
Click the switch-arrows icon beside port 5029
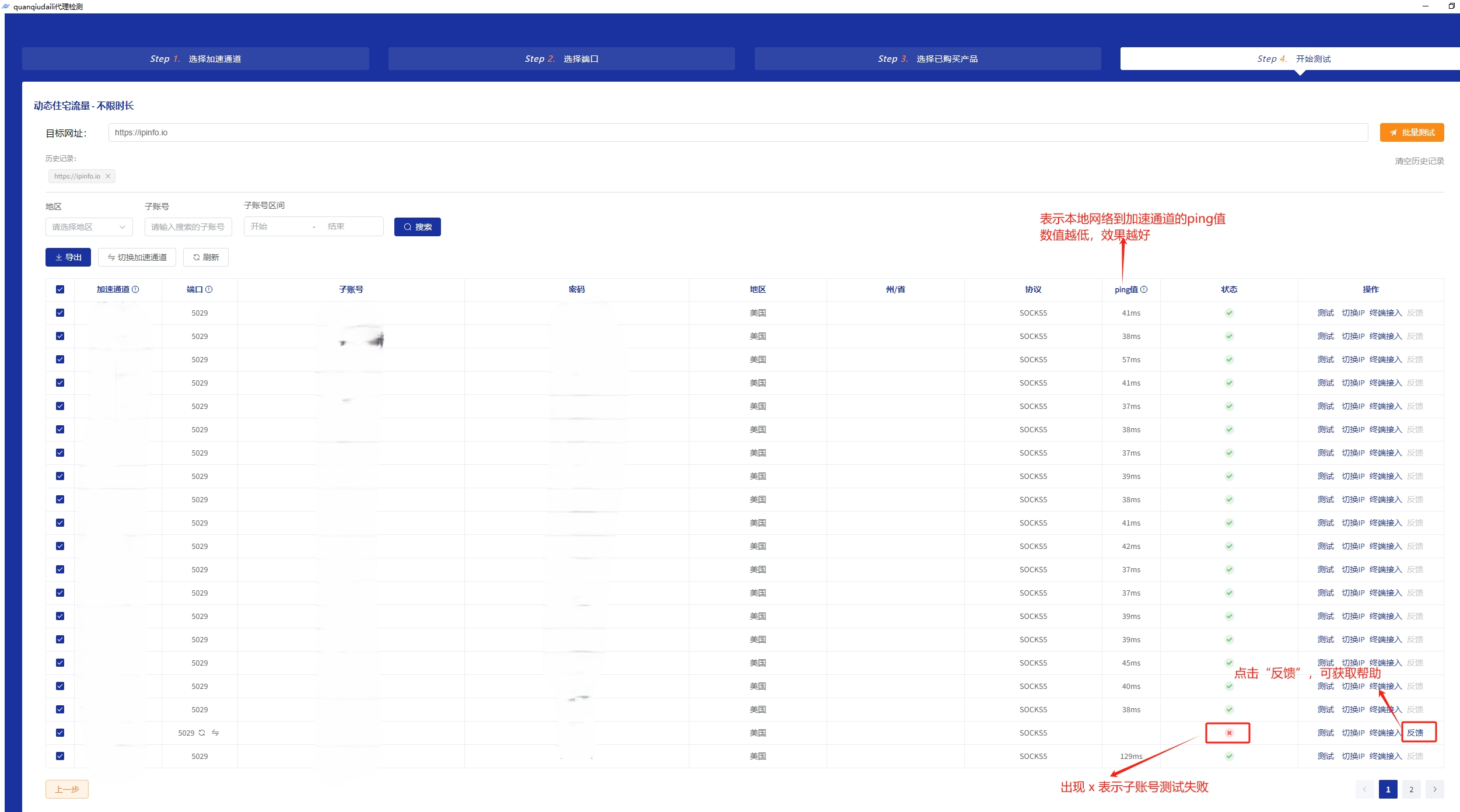[215, 733]
